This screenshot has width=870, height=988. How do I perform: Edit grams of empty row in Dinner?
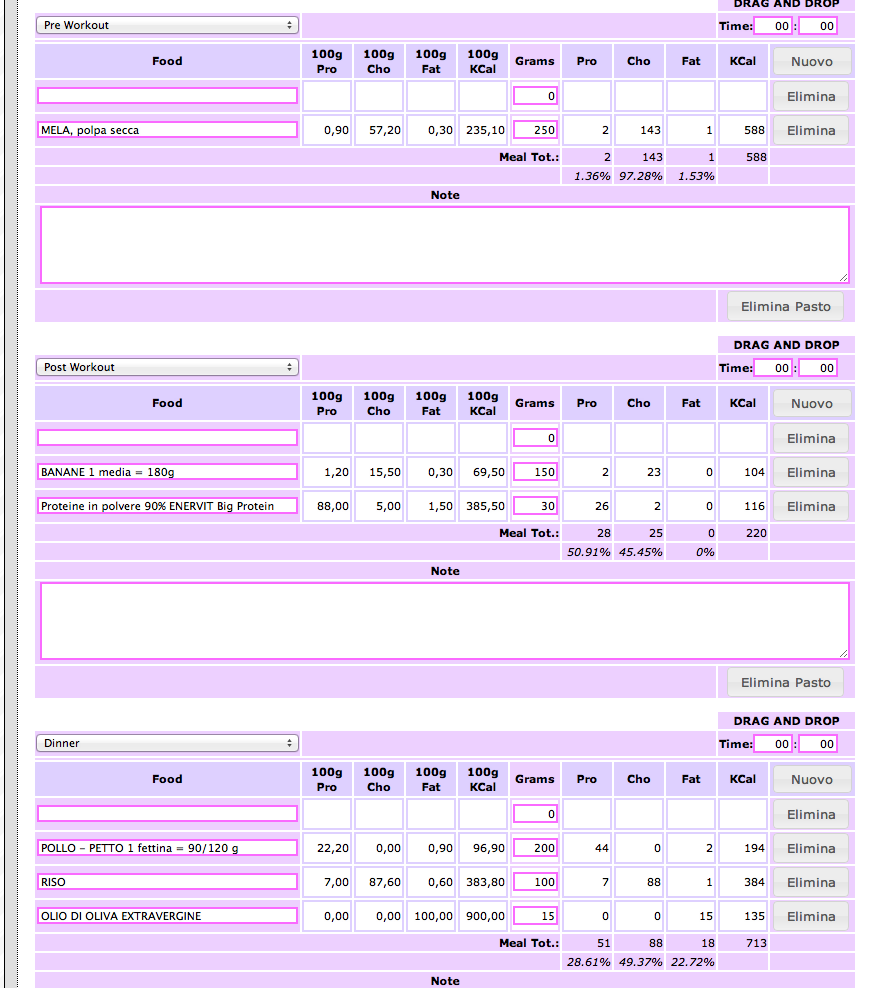coord(535,814)
